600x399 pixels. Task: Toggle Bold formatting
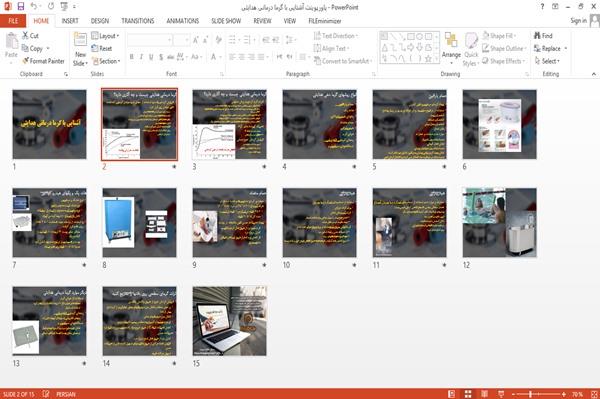pyautogui.click(x=131, y=57)
